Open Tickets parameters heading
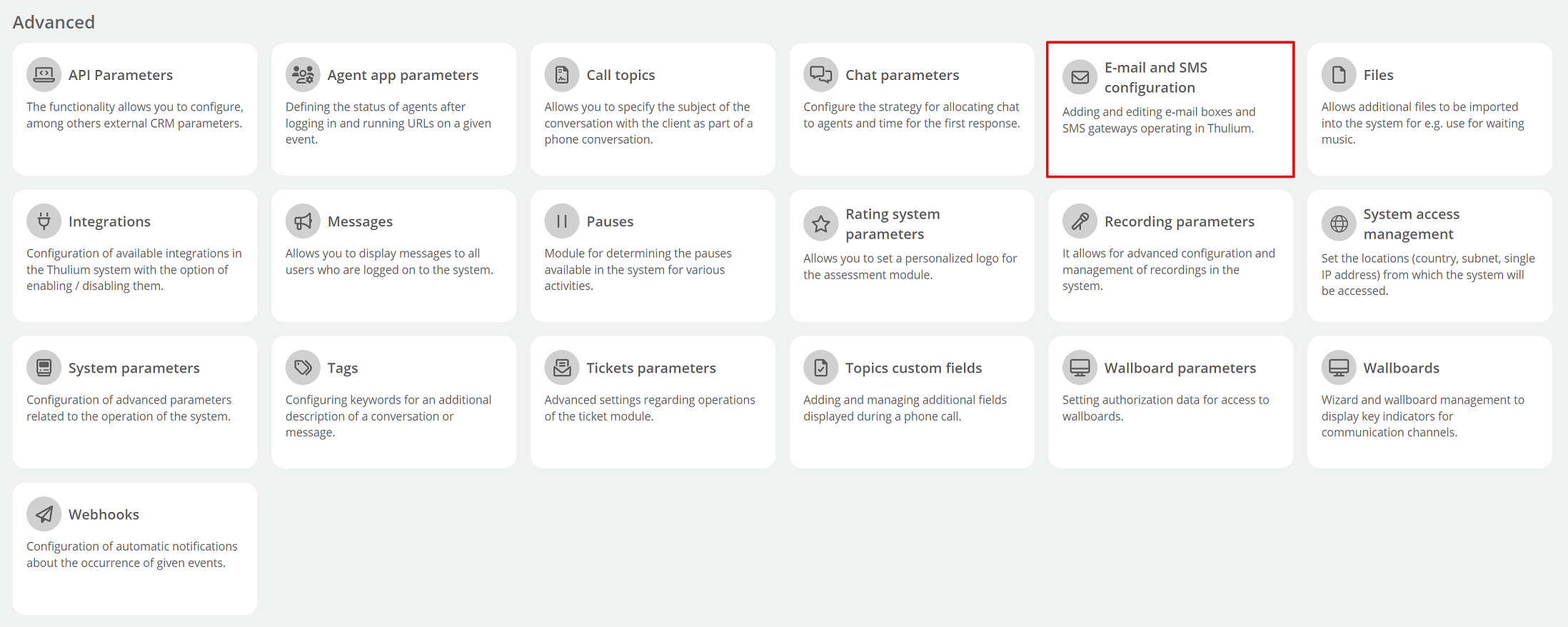Screen dimensions: 1568x627 [x=651, y=368]
